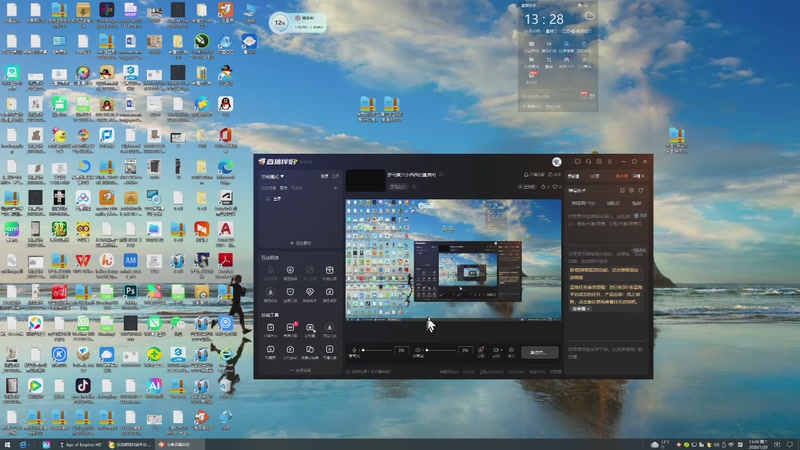Select the middle sub-tab in comment panel
Image resolution: width=800 pixels, height=450 pixels.
pyautogui.click(x=613, y=203)
